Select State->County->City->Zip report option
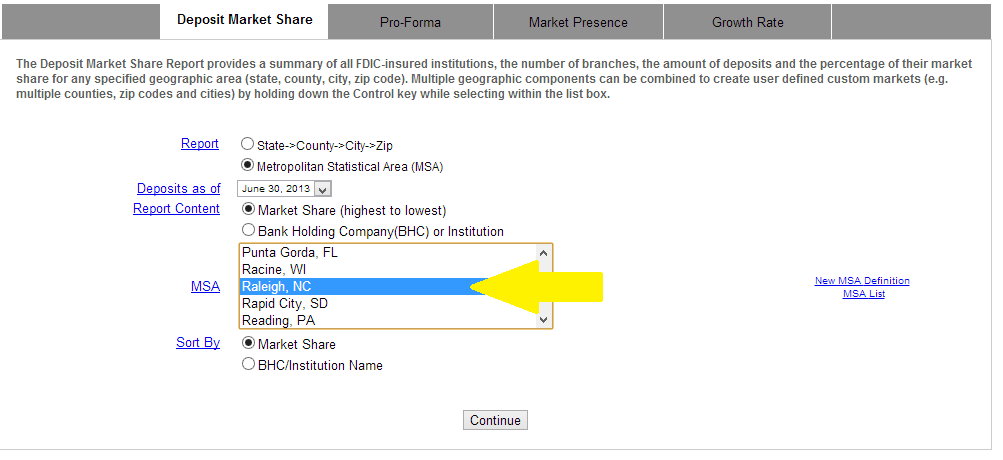The image size is (1003, 460). pyautogui.click(x=248, y=144)
